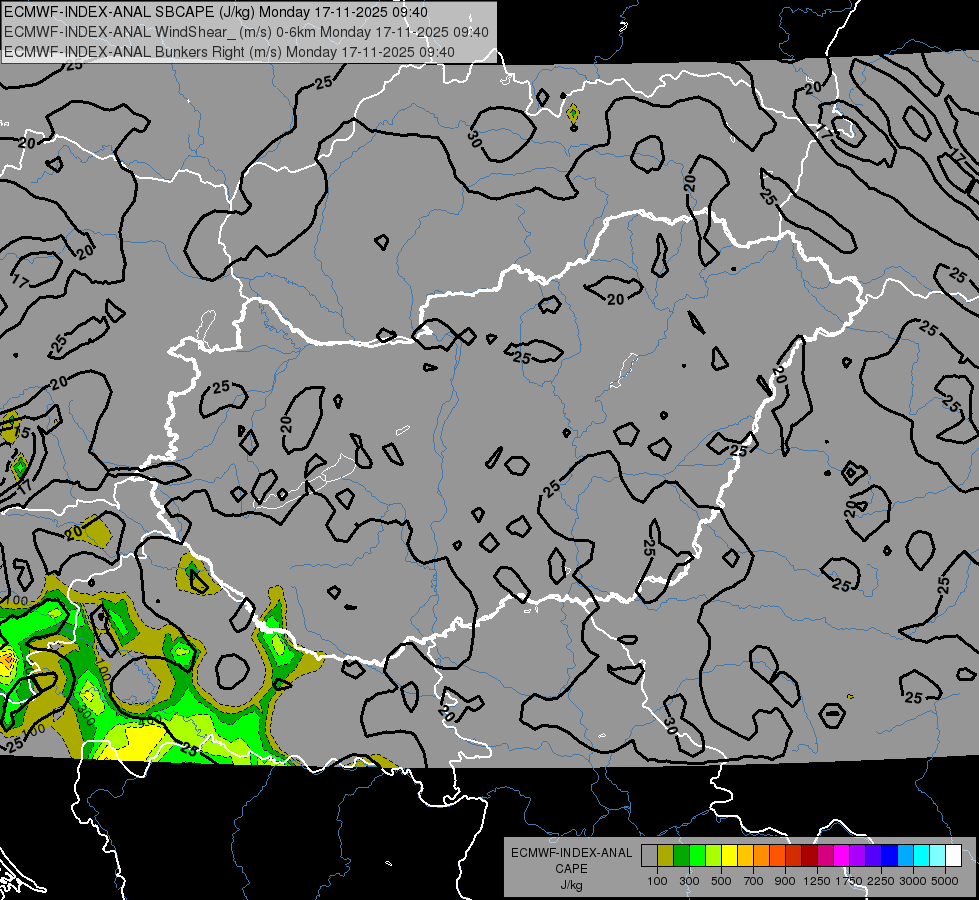Click the sky blue legend swatch
979x900 pixels.
(906, 855)
